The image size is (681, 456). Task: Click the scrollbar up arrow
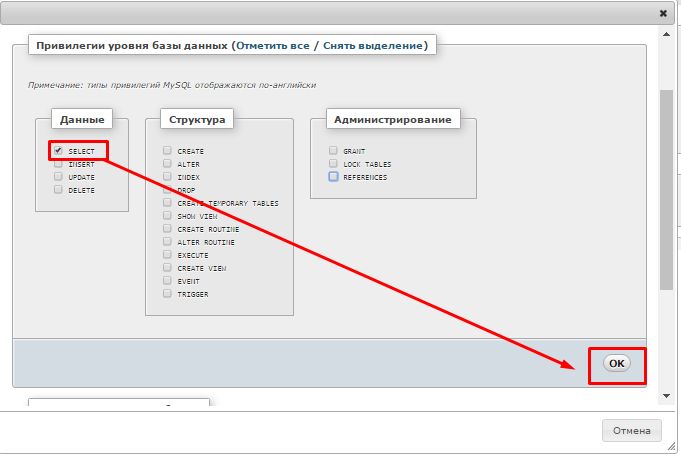(666, 34)
